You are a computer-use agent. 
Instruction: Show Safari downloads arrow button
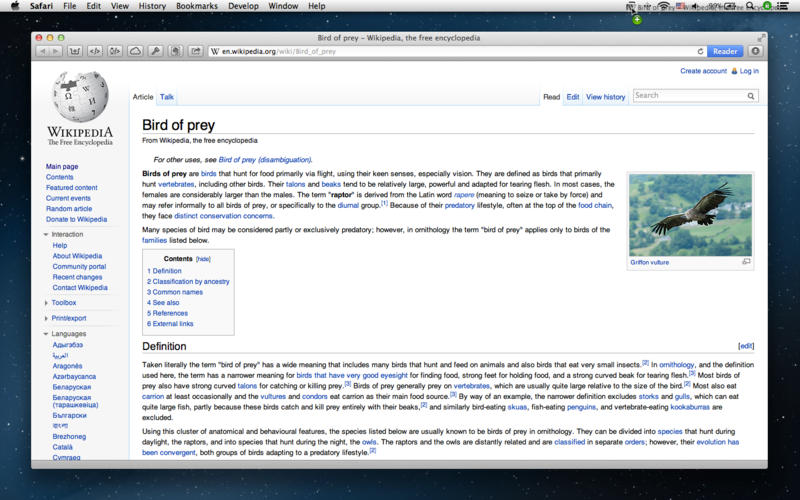[x=756, y=51]
